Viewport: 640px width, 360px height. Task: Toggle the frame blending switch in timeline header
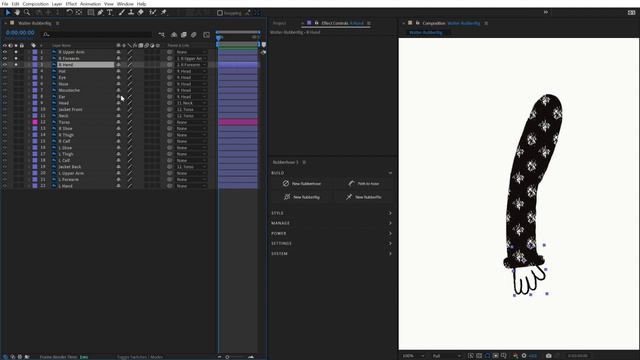tap(184, 35)
